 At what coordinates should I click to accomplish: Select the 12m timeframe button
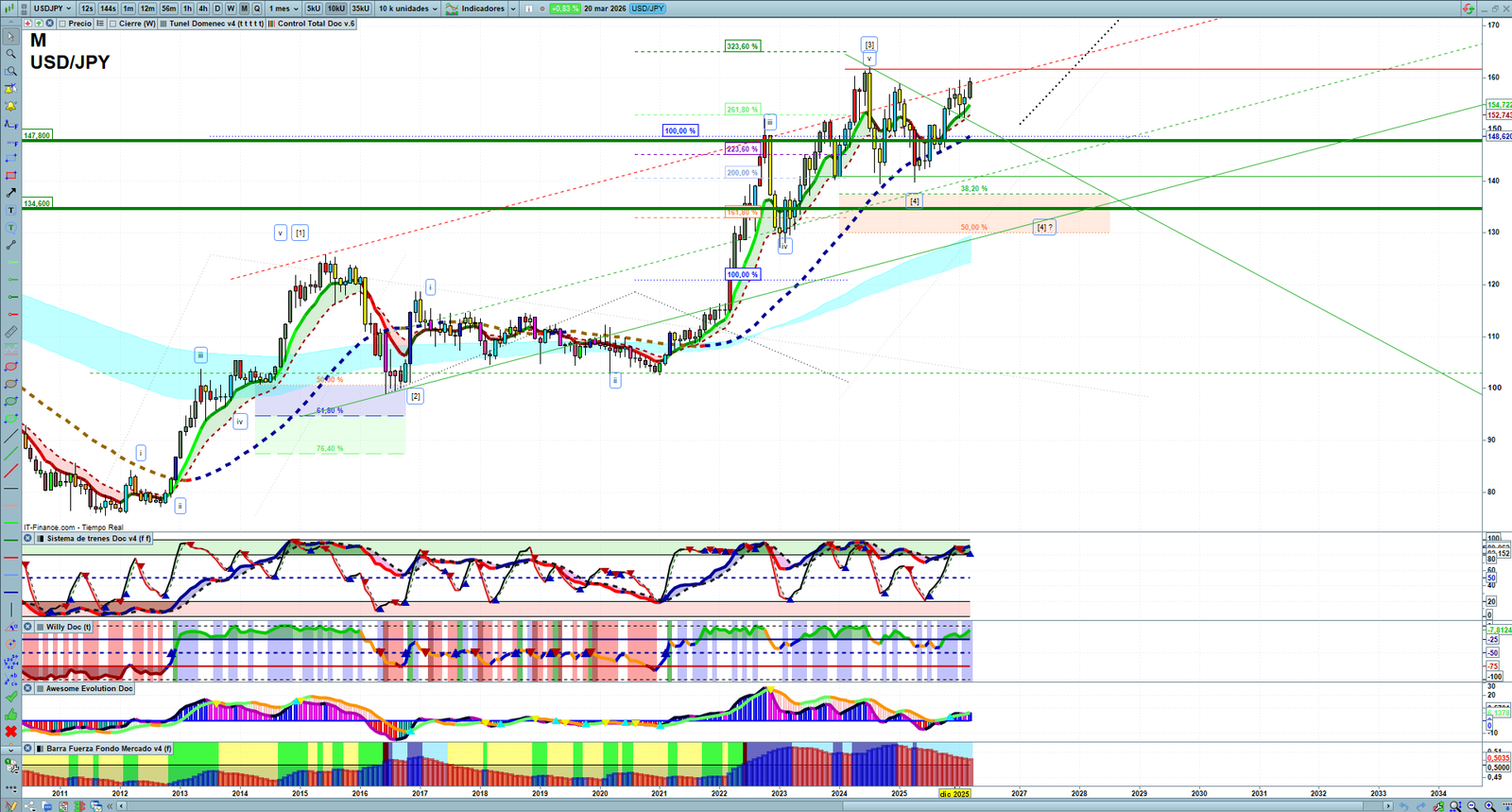pos(147,9)
